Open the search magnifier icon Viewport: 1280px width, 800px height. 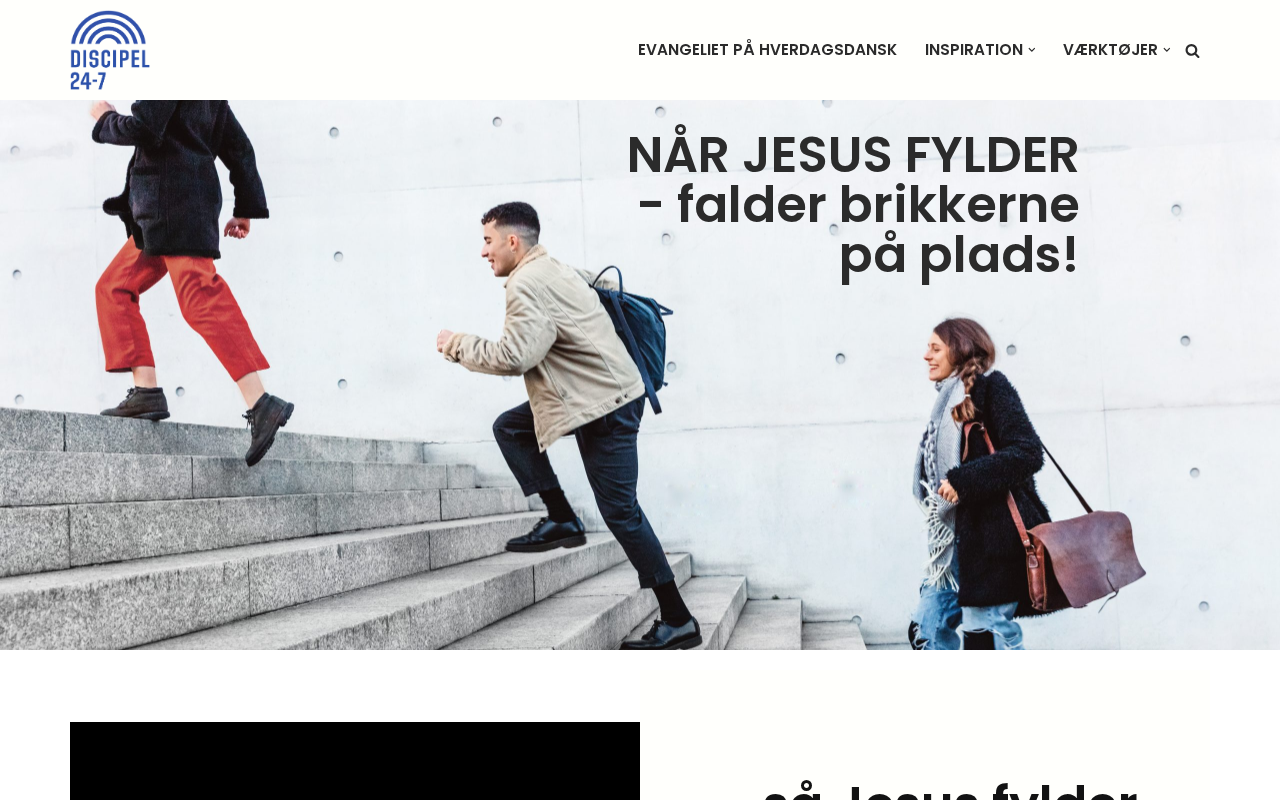click(x=1192, y=51)
